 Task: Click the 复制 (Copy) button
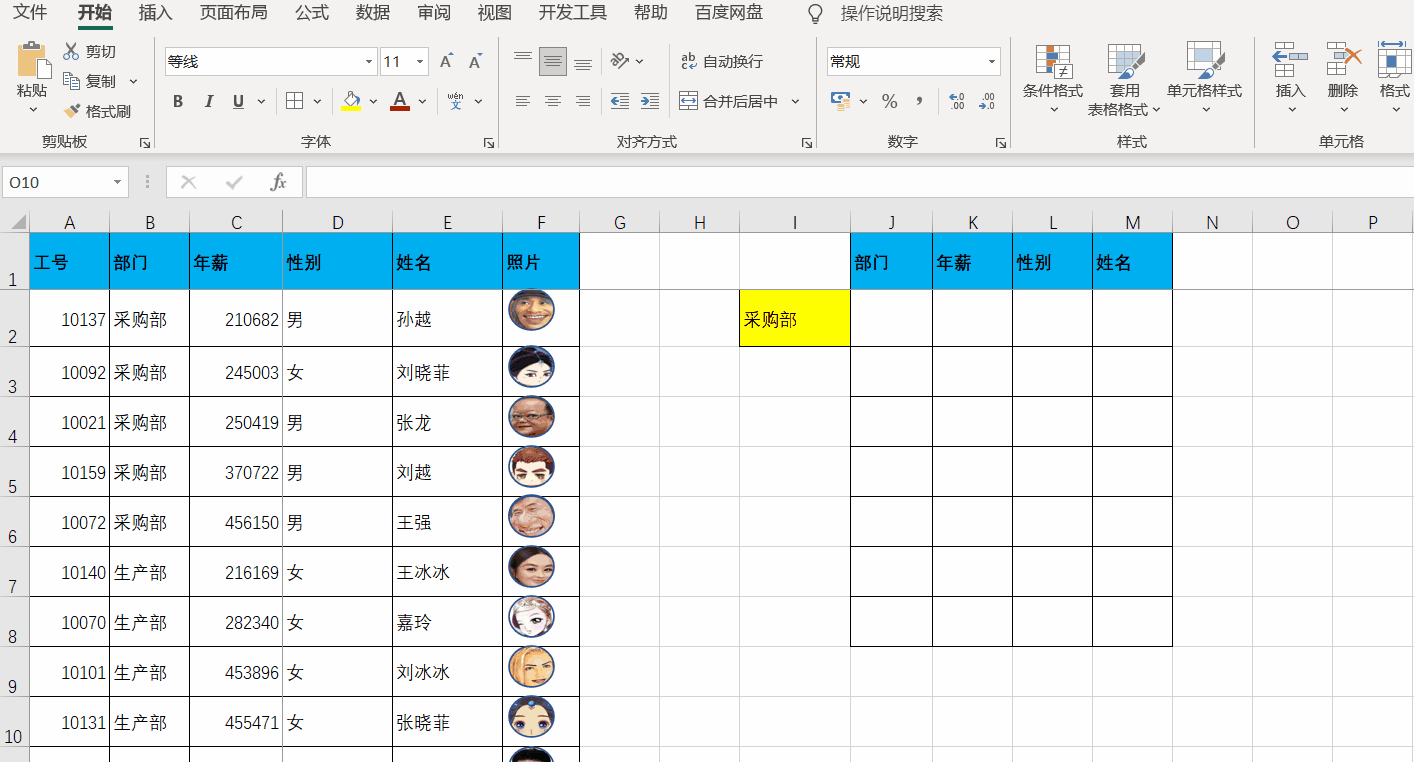(x=99, y=80)
